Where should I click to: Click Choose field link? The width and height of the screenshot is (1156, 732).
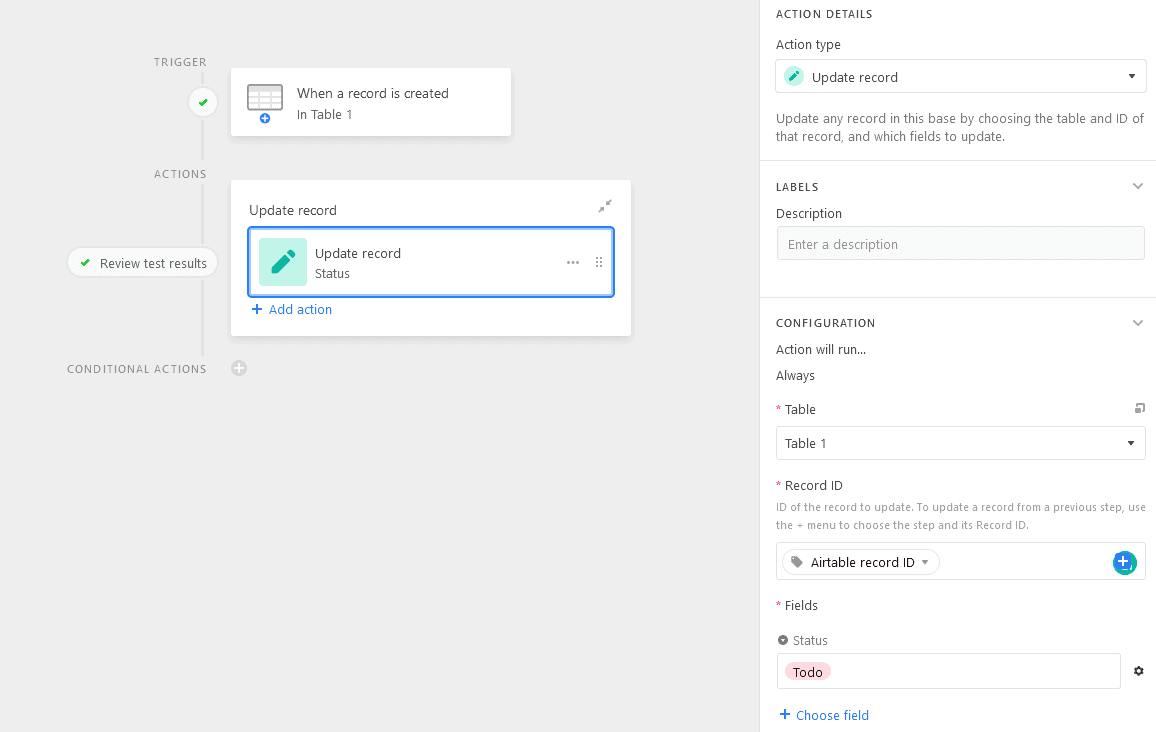(x=824, y=715)
